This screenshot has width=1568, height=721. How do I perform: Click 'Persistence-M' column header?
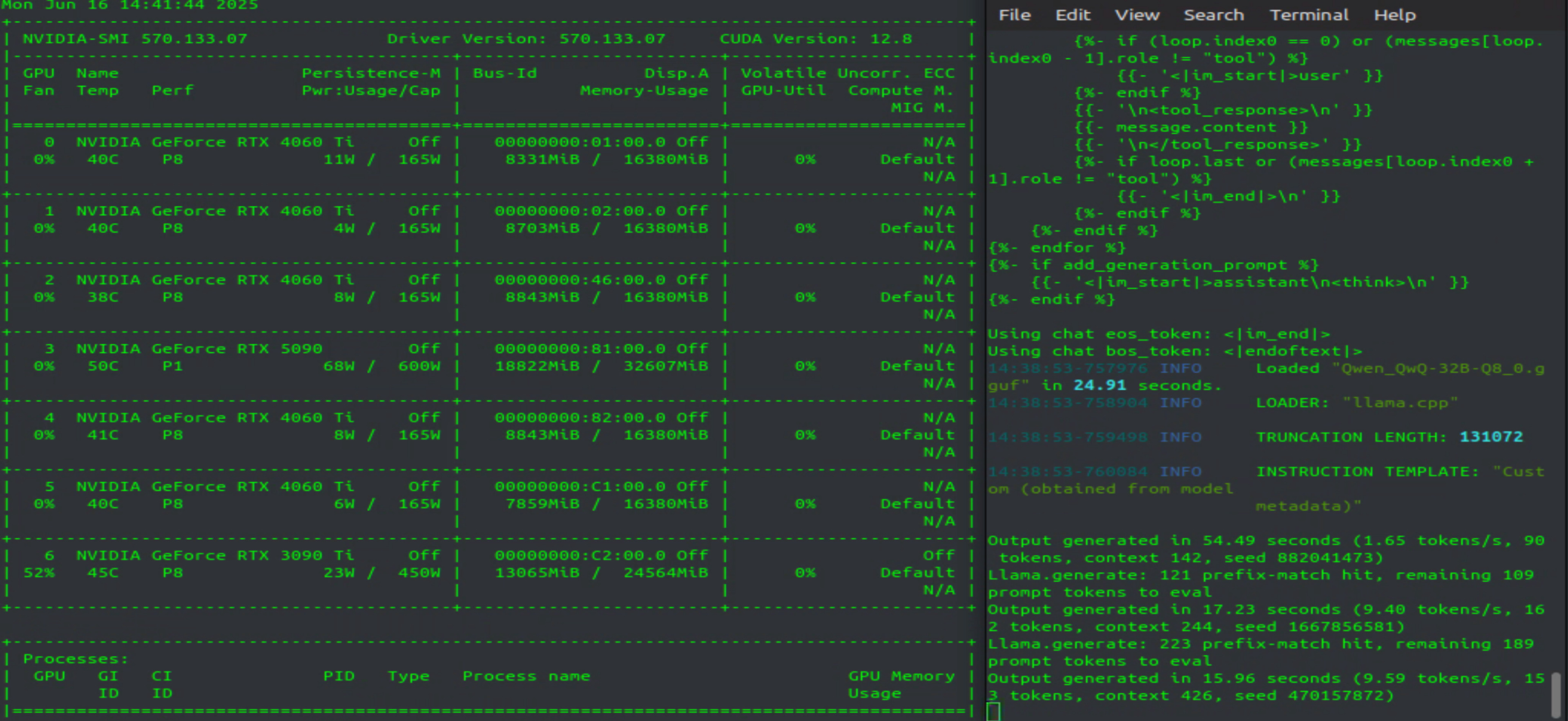(x=371, y=73)
